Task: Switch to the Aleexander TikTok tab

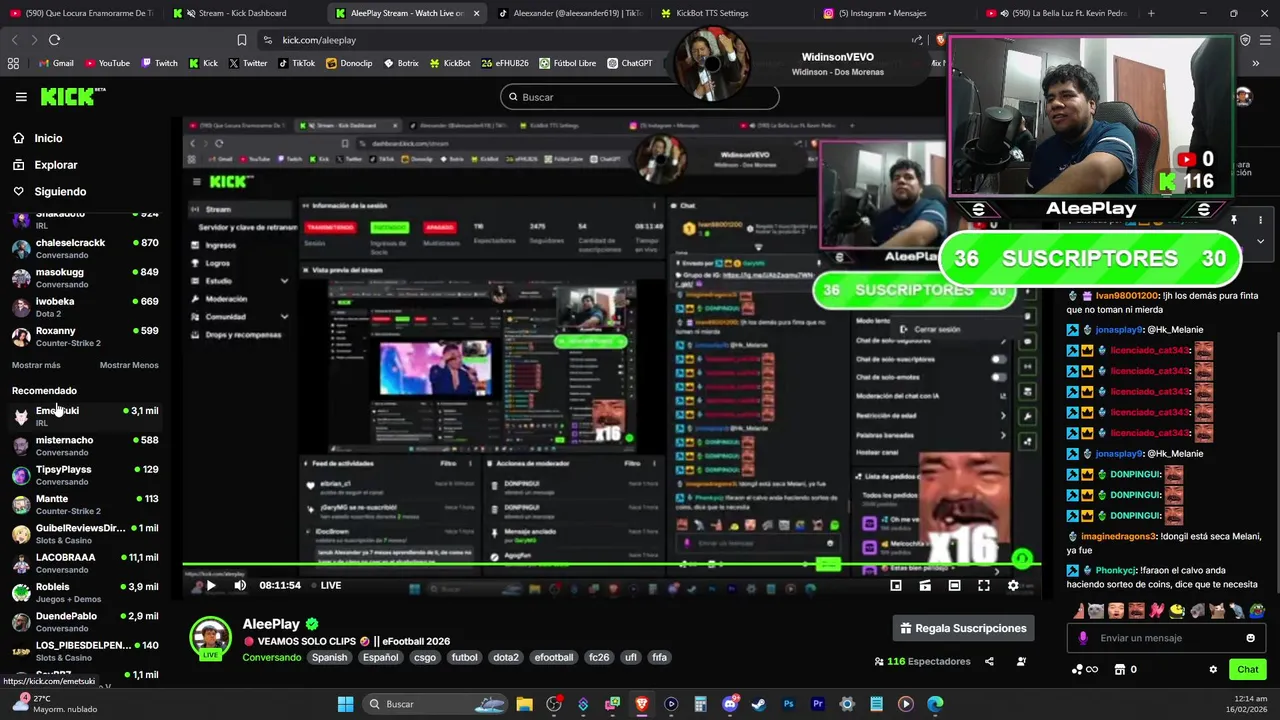Action: [x=570, y=13]
